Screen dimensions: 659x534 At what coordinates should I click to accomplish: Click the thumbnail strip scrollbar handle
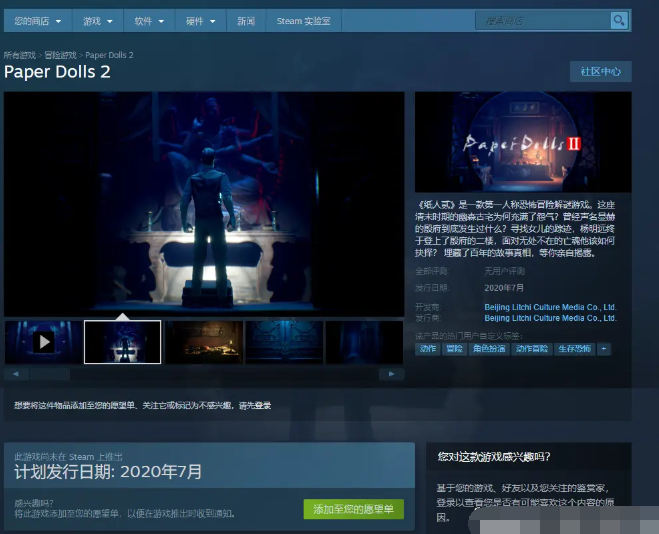tap(50, 374)
